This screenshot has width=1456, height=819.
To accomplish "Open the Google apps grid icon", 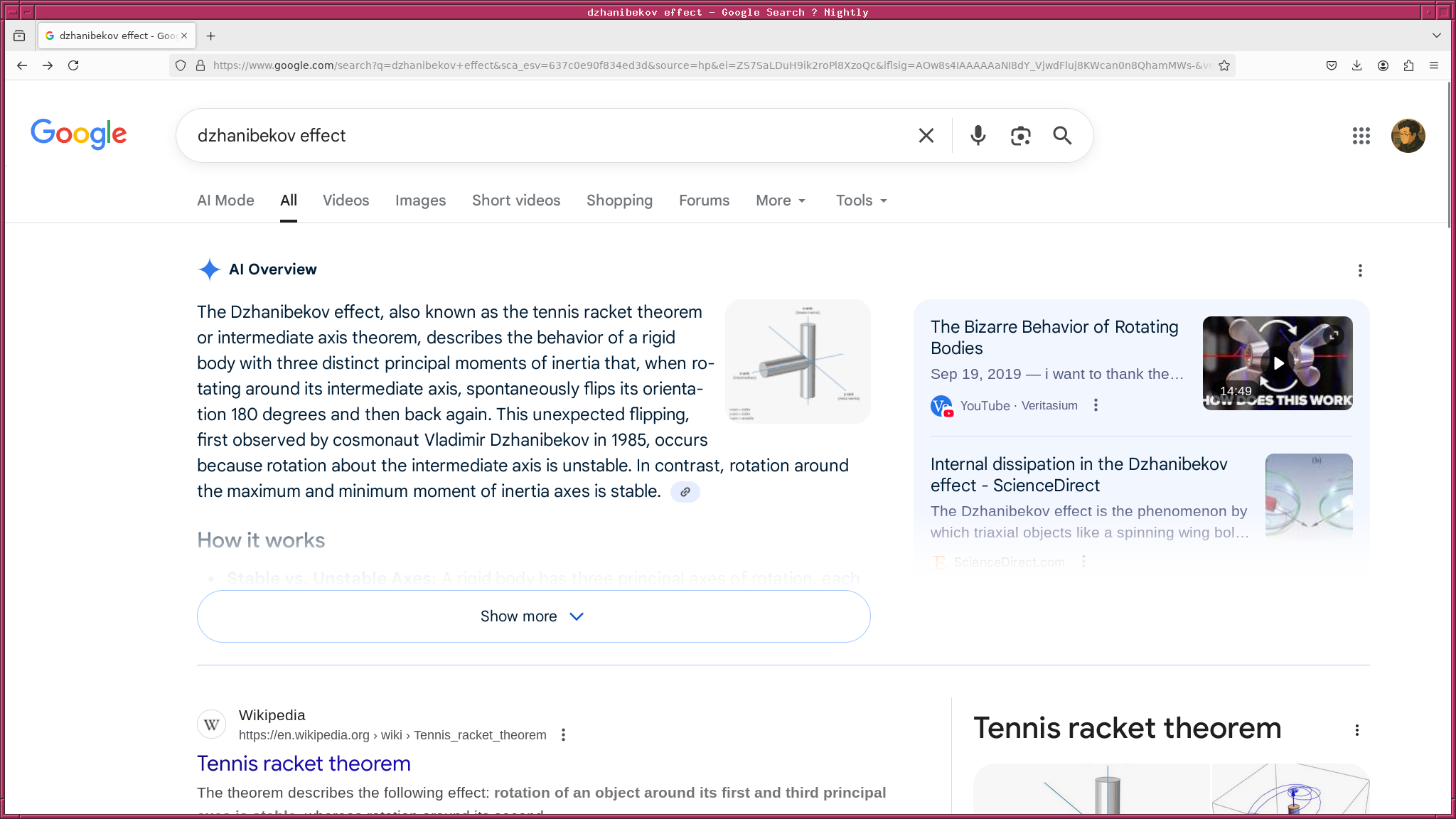I will pyautogui.click(x=1361, y=136).
